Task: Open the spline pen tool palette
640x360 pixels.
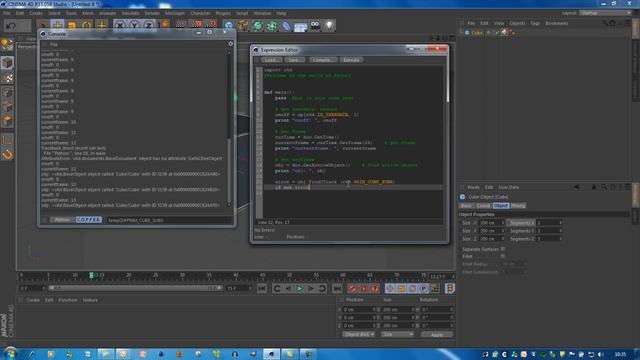Action: [x=244, y=26]
